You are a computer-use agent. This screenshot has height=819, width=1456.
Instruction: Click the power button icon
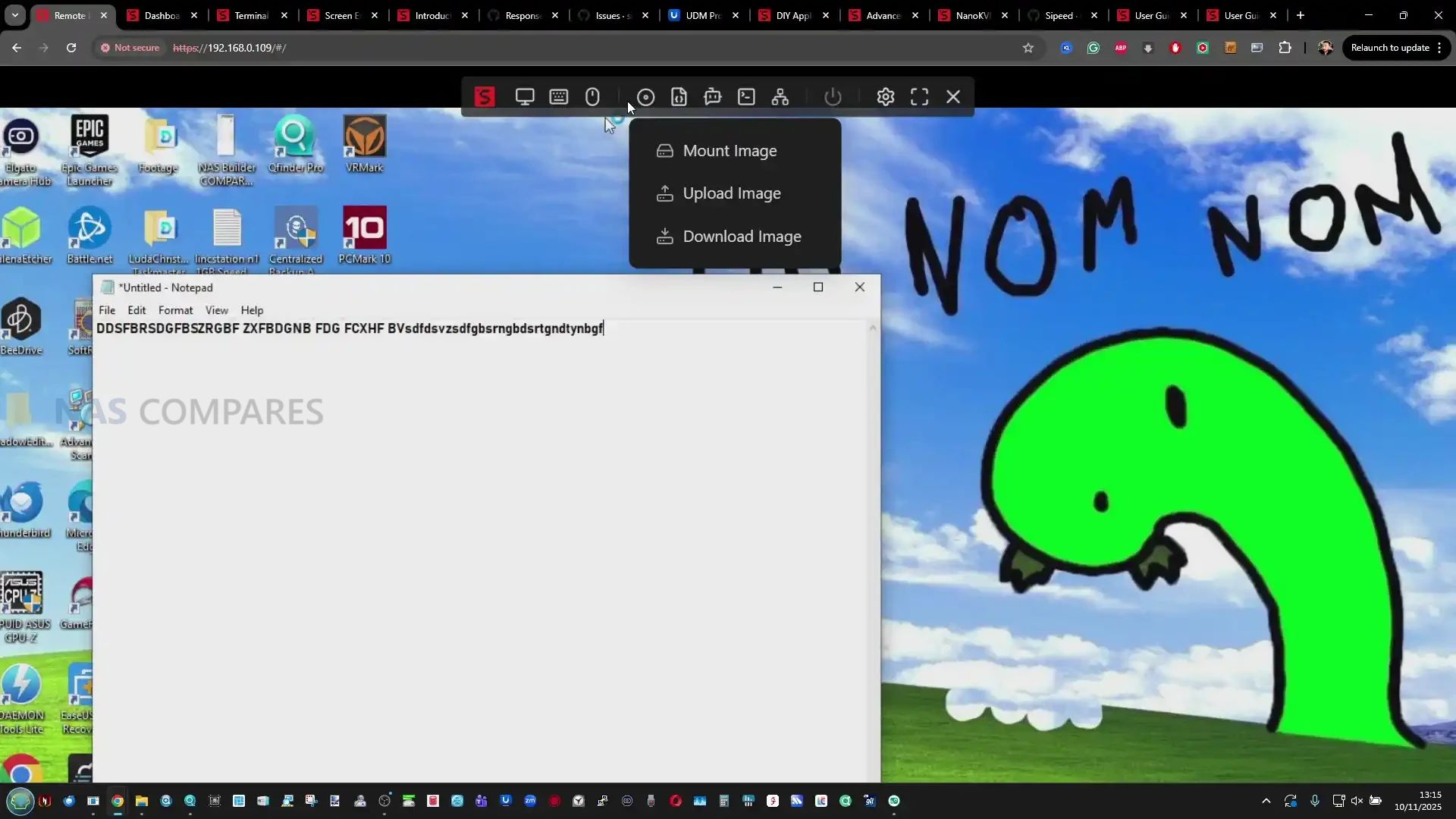pos(833,97)
